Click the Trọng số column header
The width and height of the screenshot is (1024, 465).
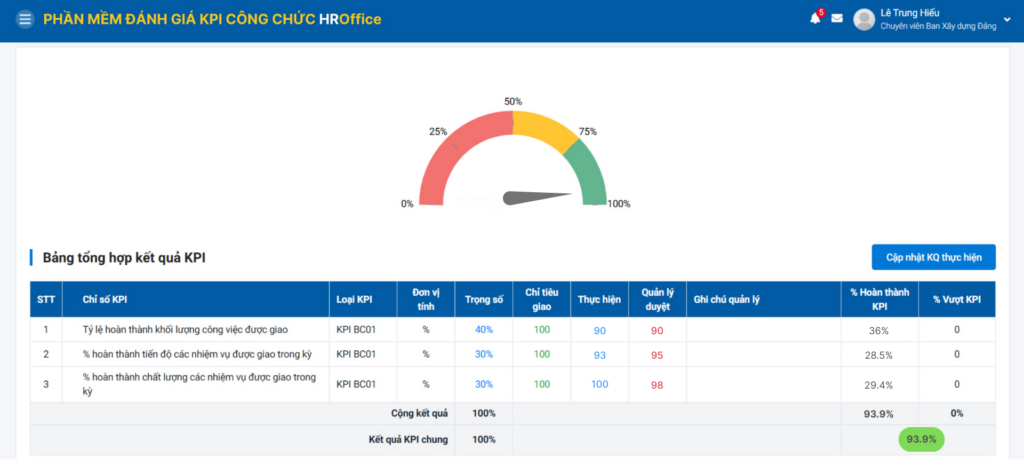pyautogui.click(x=484, y=298)
